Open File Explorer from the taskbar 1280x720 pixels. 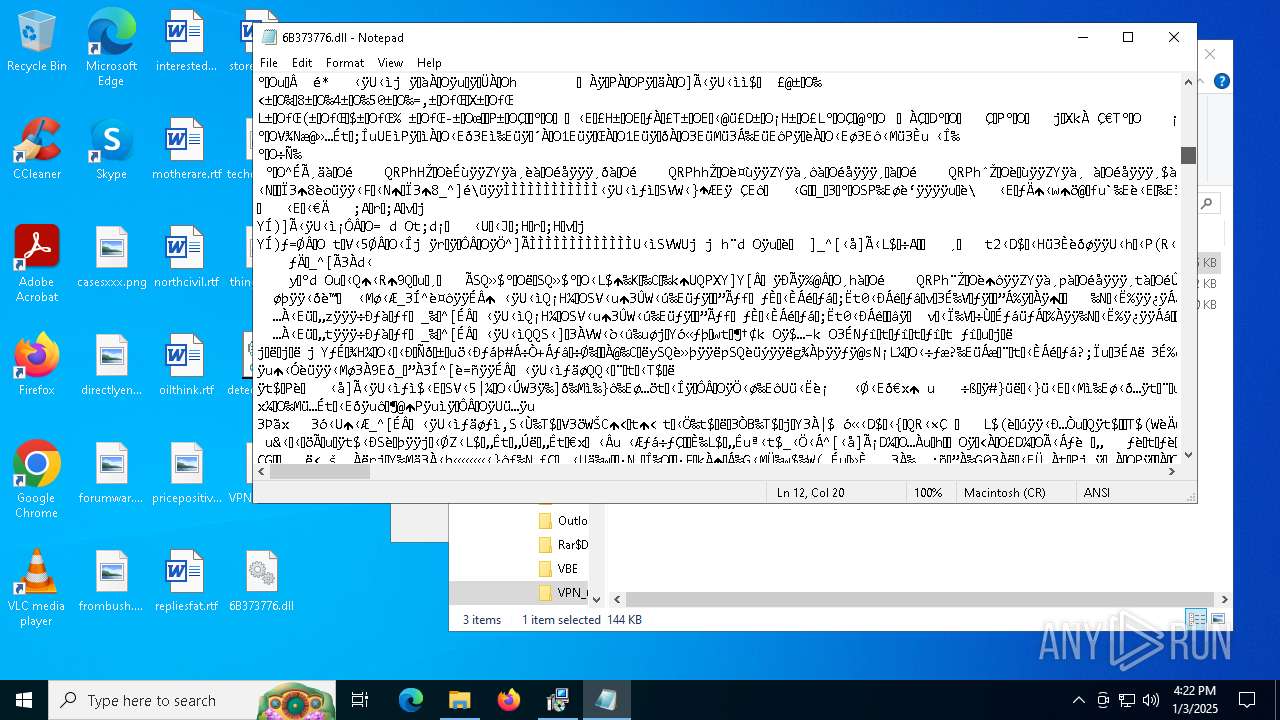[459, 700]
